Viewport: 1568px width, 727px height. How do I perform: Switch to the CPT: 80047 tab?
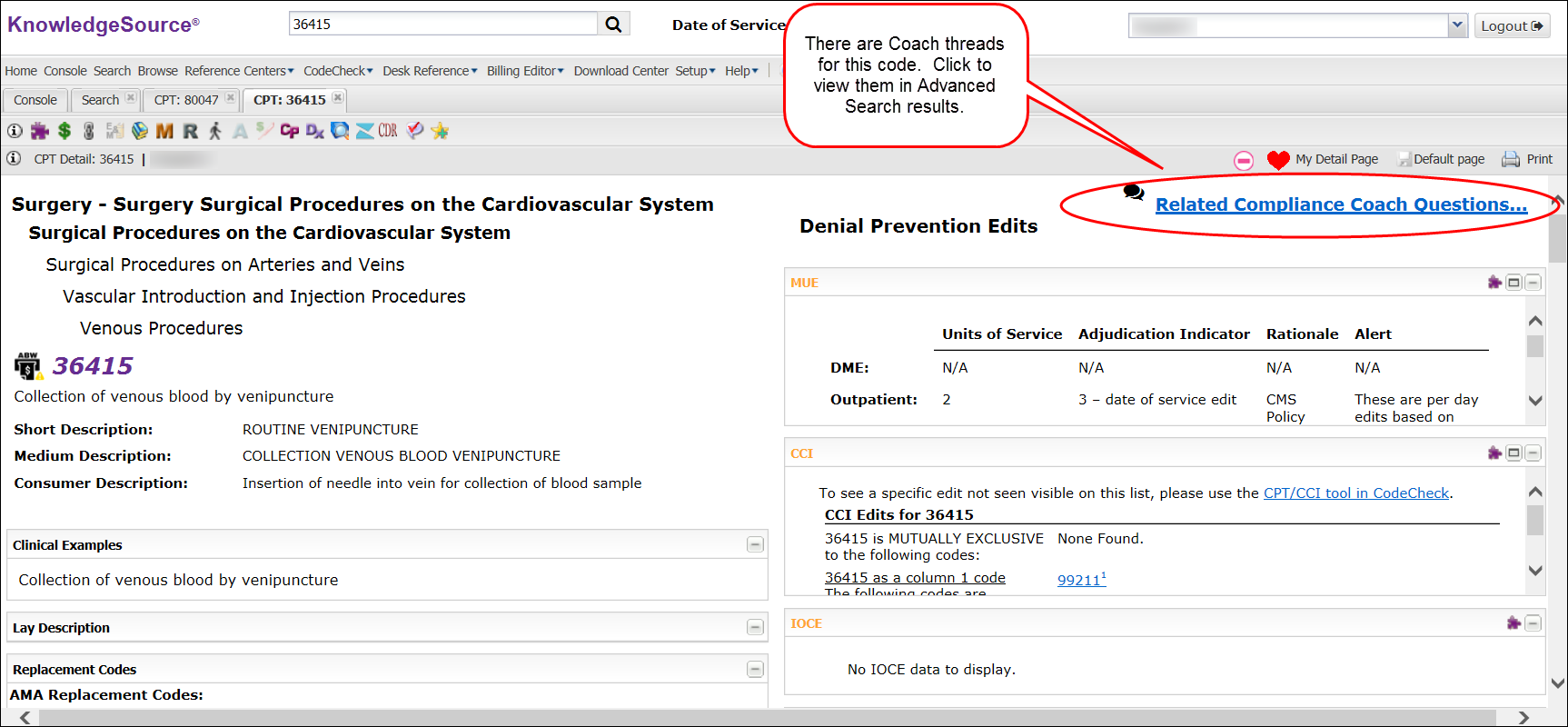186,100
